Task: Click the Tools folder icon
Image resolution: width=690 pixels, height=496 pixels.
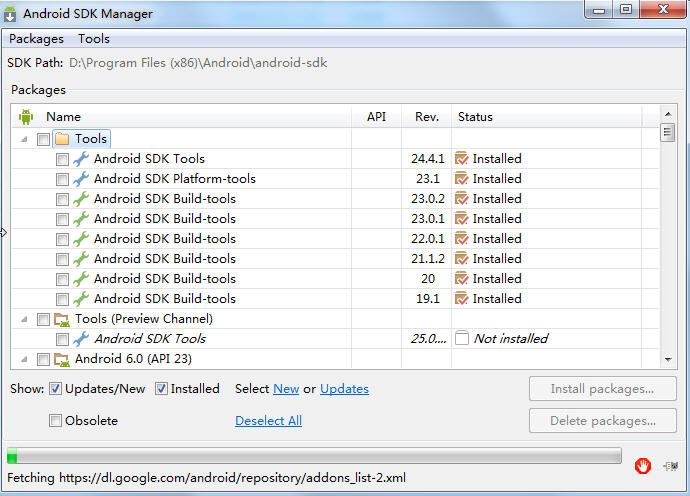Action: (62, 139)
